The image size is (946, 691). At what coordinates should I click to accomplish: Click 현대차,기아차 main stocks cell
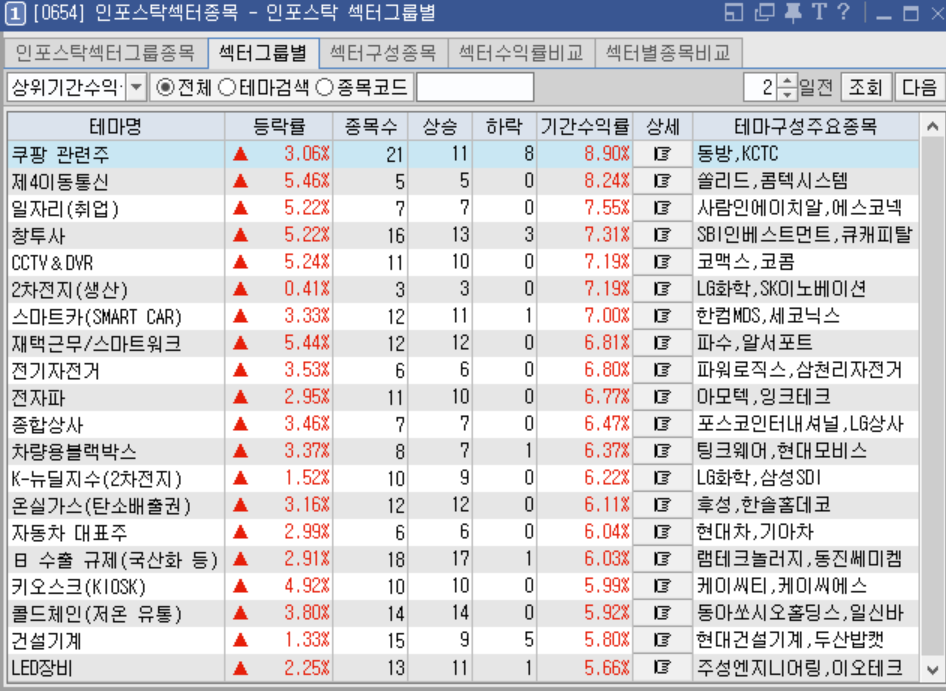806,532
